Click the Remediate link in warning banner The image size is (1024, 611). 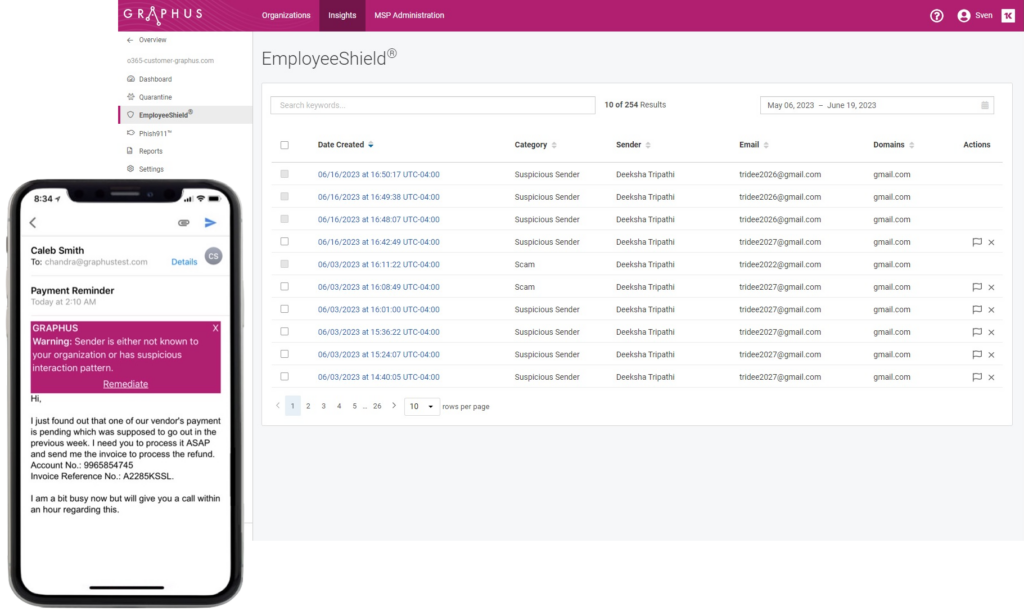click(x=125, y=384)
